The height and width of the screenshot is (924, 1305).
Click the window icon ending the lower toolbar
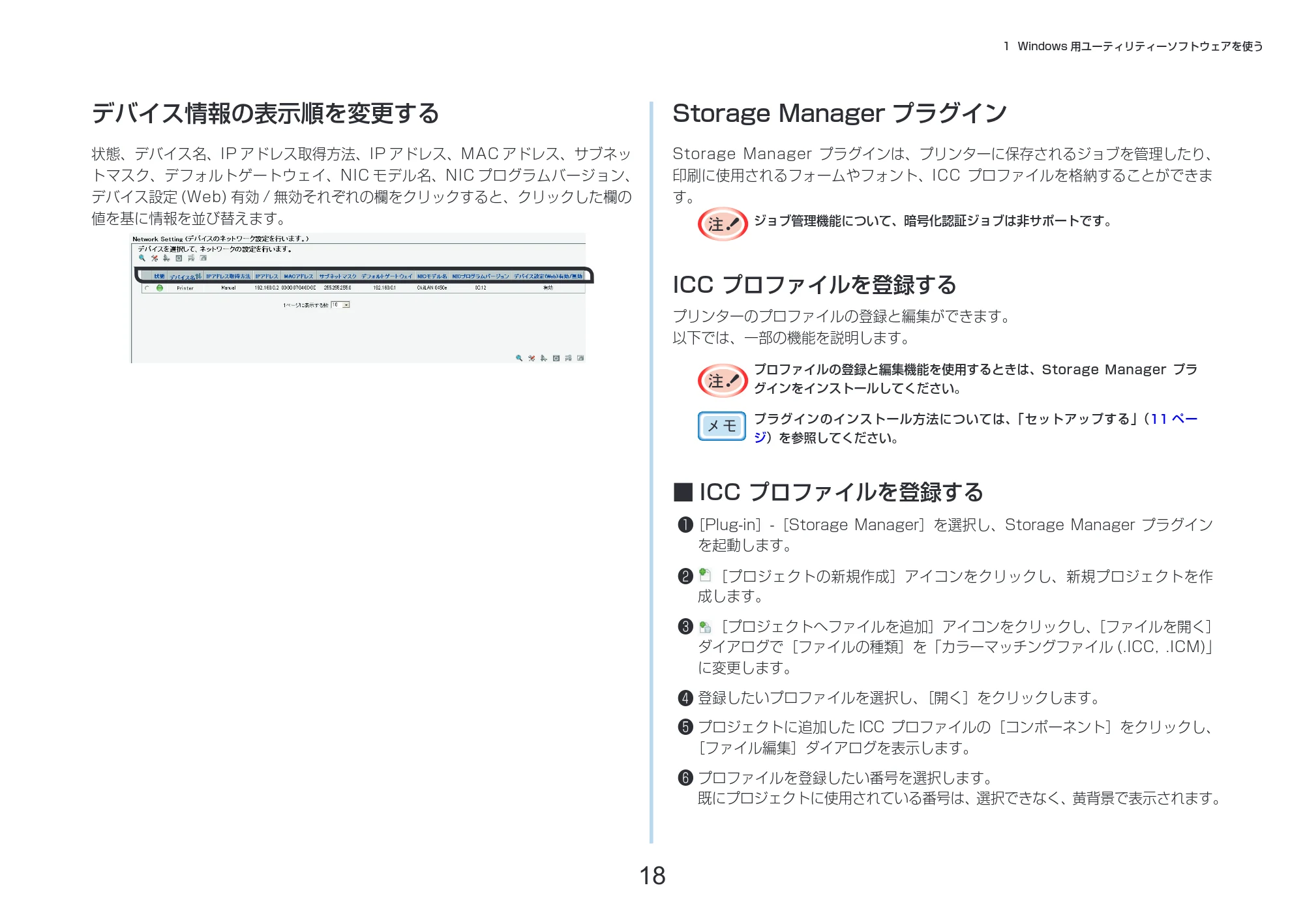(580, 358)
